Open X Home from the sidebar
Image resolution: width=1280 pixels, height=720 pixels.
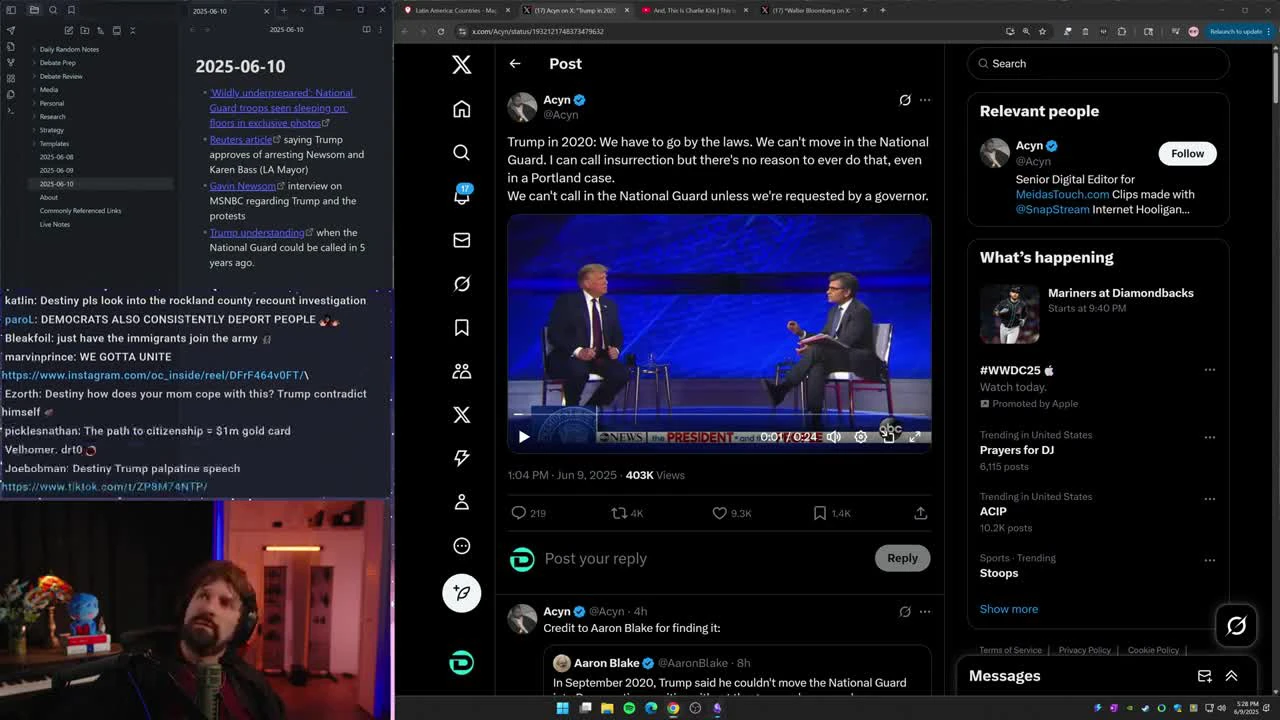461,109
